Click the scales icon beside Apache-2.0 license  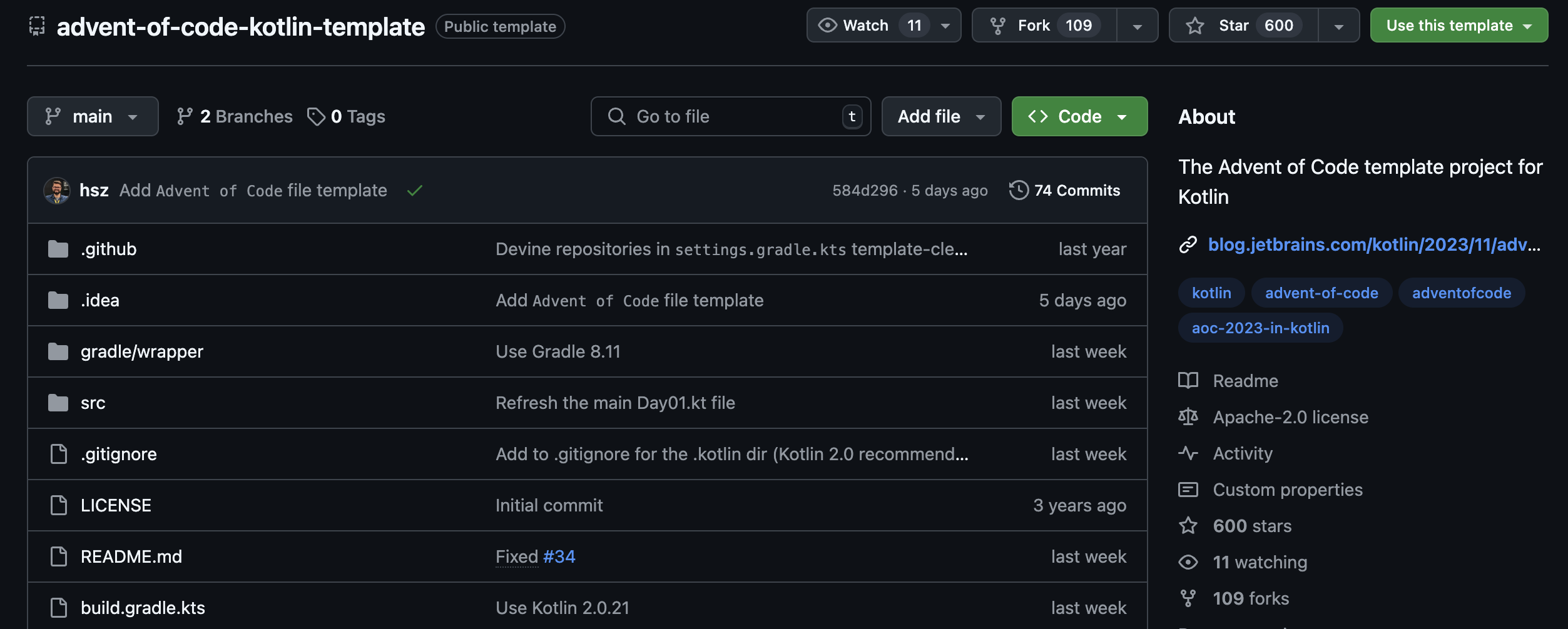pos(1188,416)
